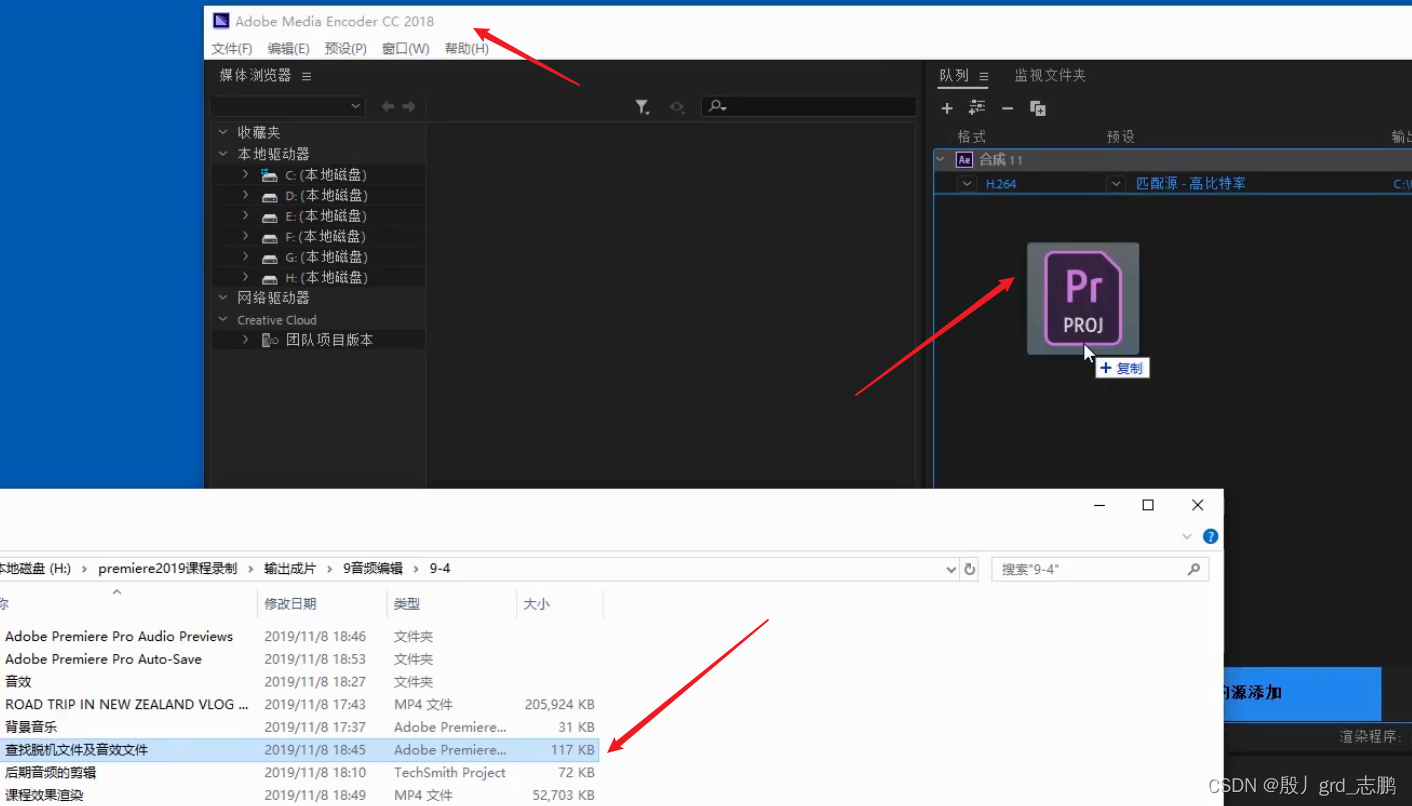This screenshot has height=806, width=1412.
Task: Select the F: local disk entry
Action: pyautogui.click(x=326, y=237)
